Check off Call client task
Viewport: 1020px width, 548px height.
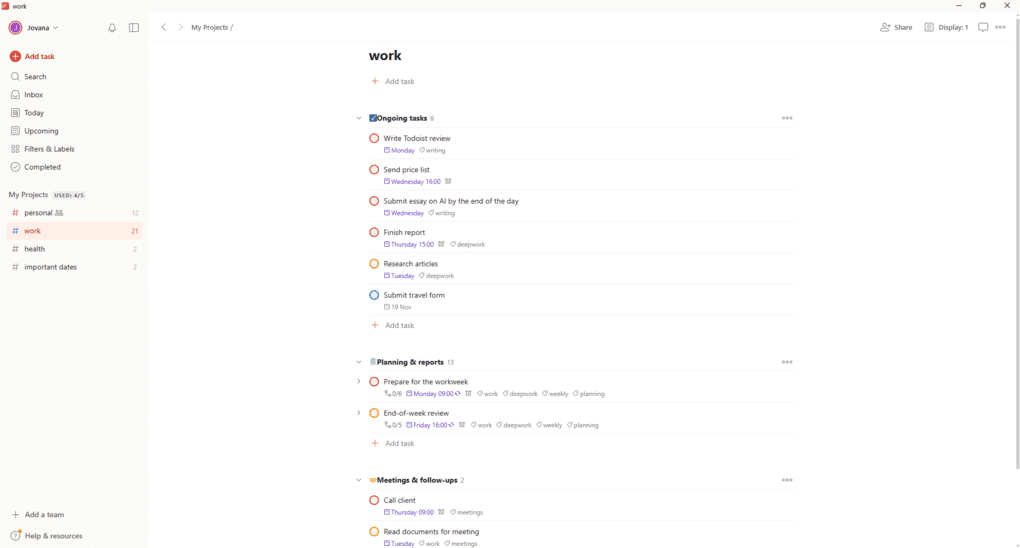[374, 500]
